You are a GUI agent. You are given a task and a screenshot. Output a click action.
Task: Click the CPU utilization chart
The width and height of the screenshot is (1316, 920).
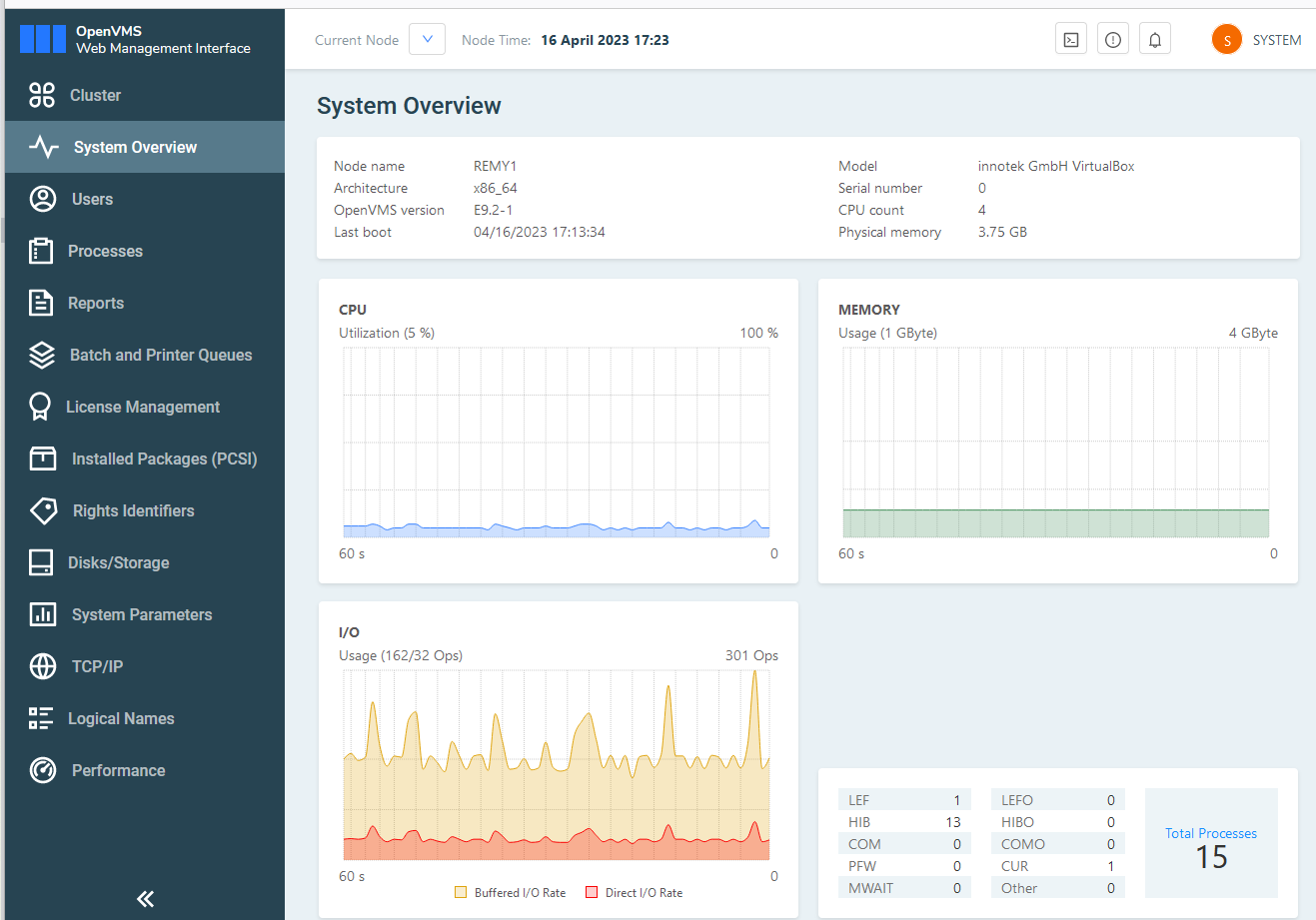tap(557, 443)
